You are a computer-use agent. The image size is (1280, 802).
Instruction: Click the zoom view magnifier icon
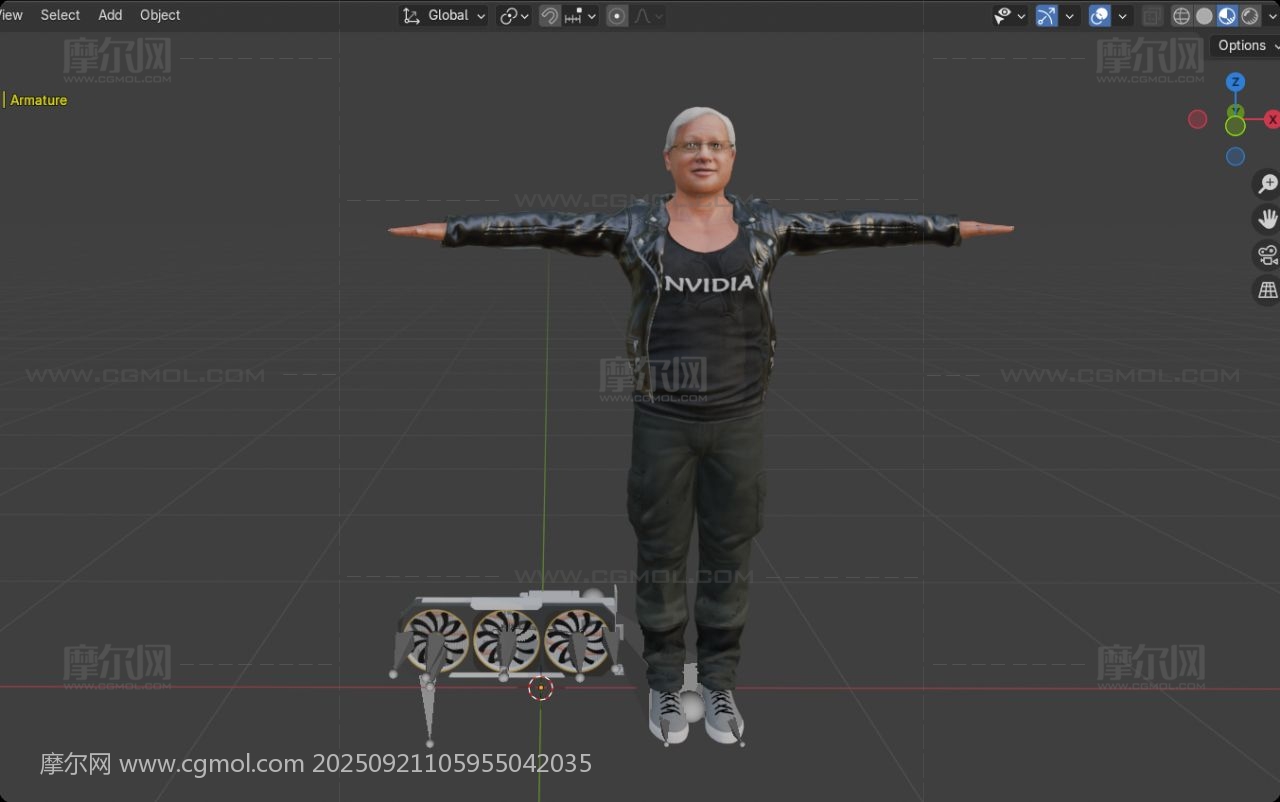tap(1267, 184)
